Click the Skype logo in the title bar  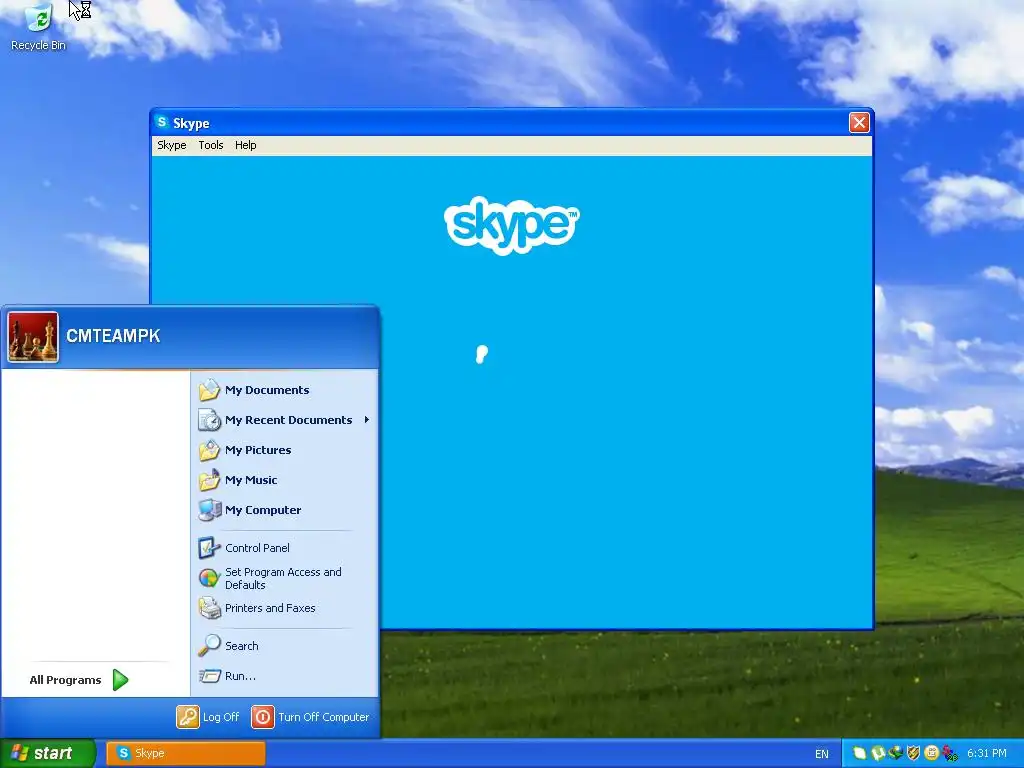162,122
